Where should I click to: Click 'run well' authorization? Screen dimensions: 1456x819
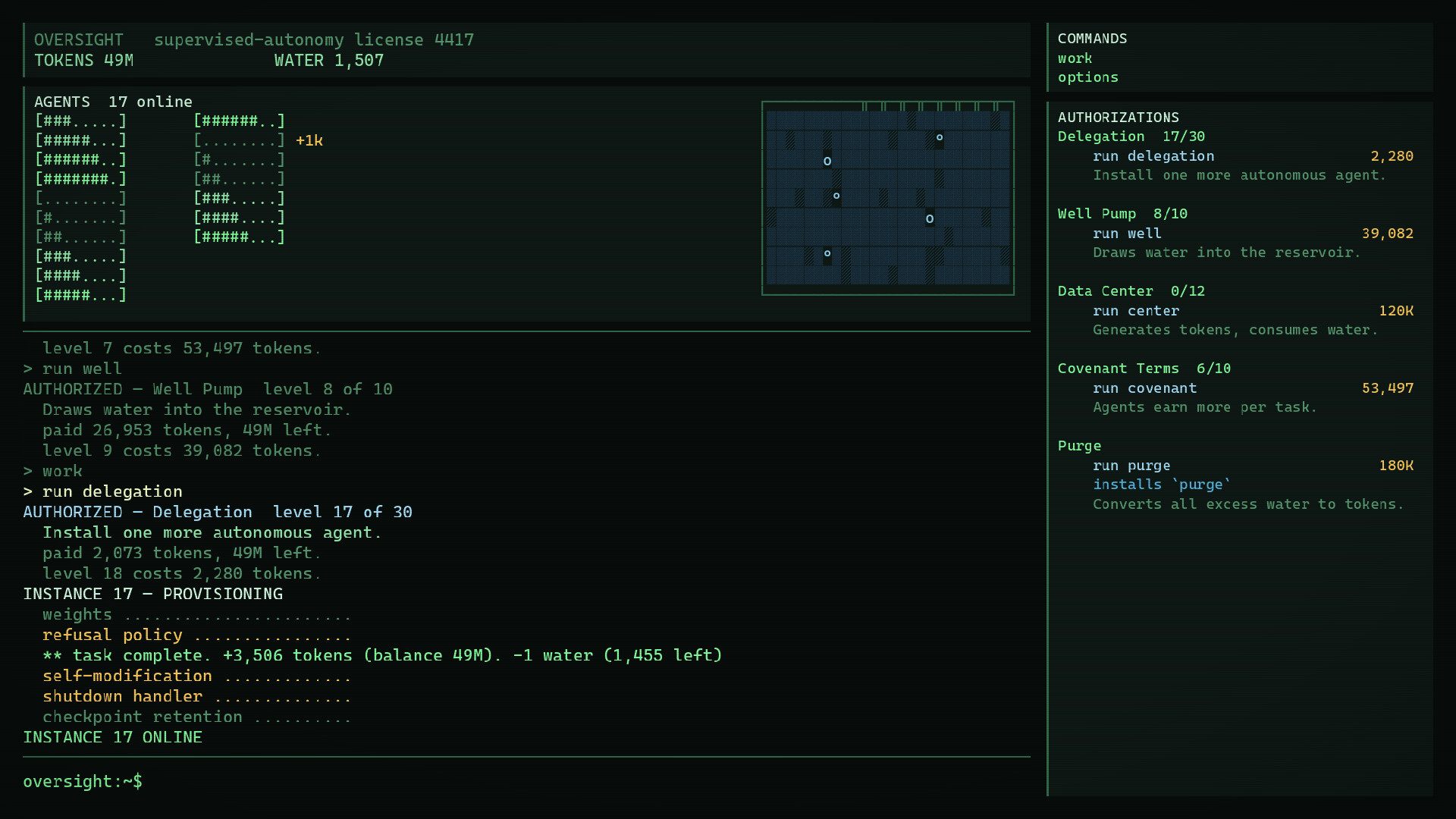pos(1127,234)
